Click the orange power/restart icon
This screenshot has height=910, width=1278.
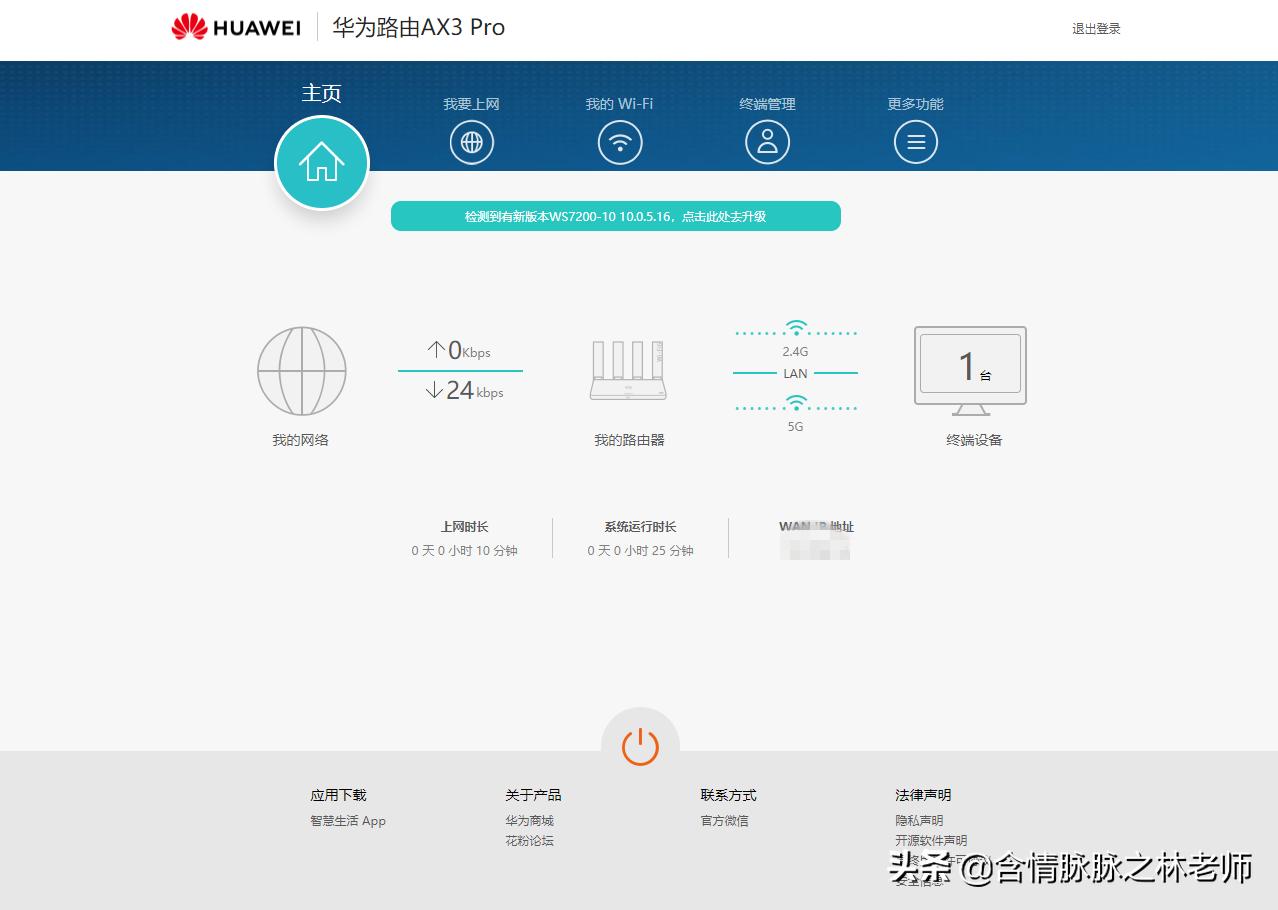pos(639,745)
